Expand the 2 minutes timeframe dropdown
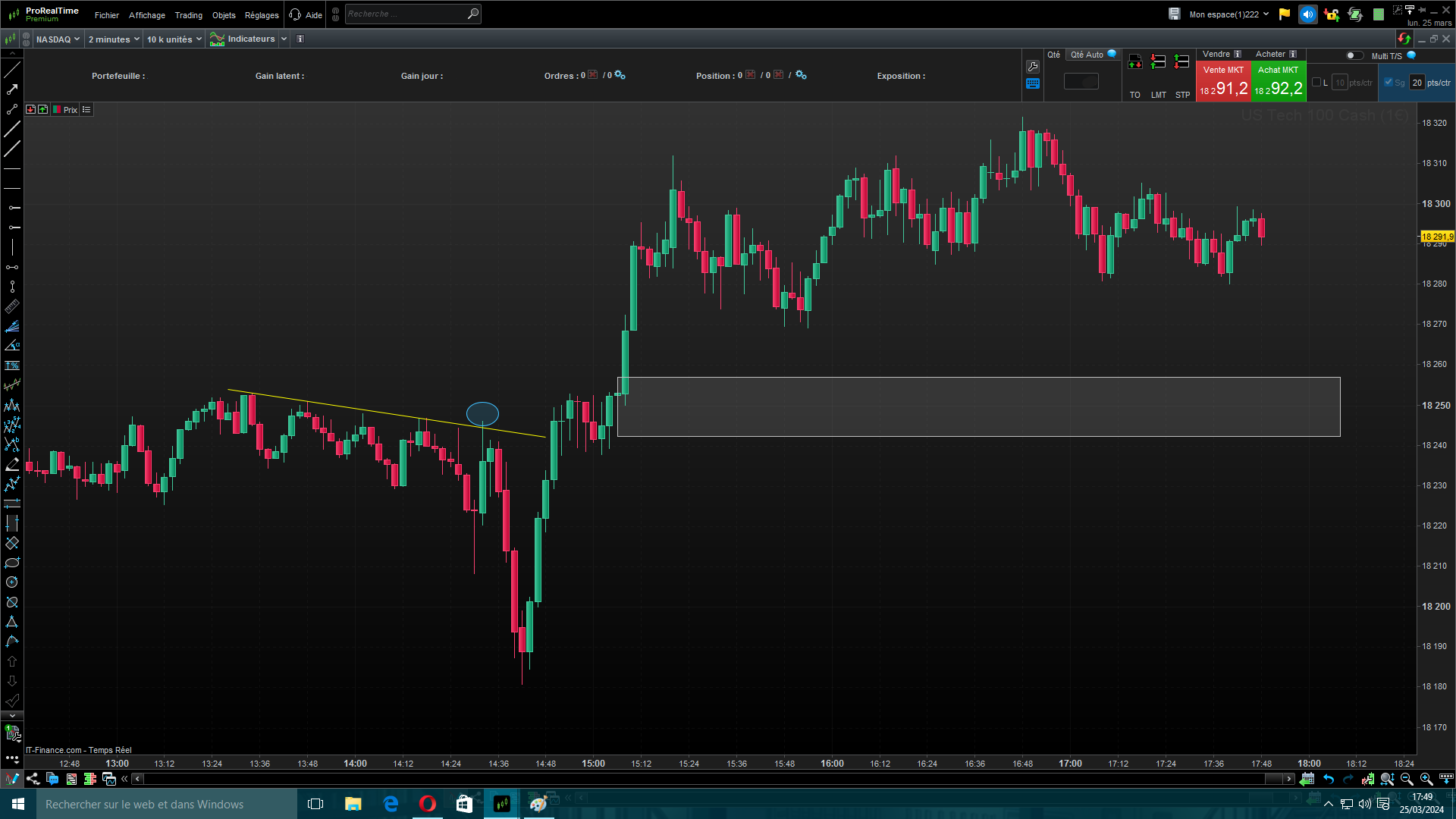 [114, 39]
